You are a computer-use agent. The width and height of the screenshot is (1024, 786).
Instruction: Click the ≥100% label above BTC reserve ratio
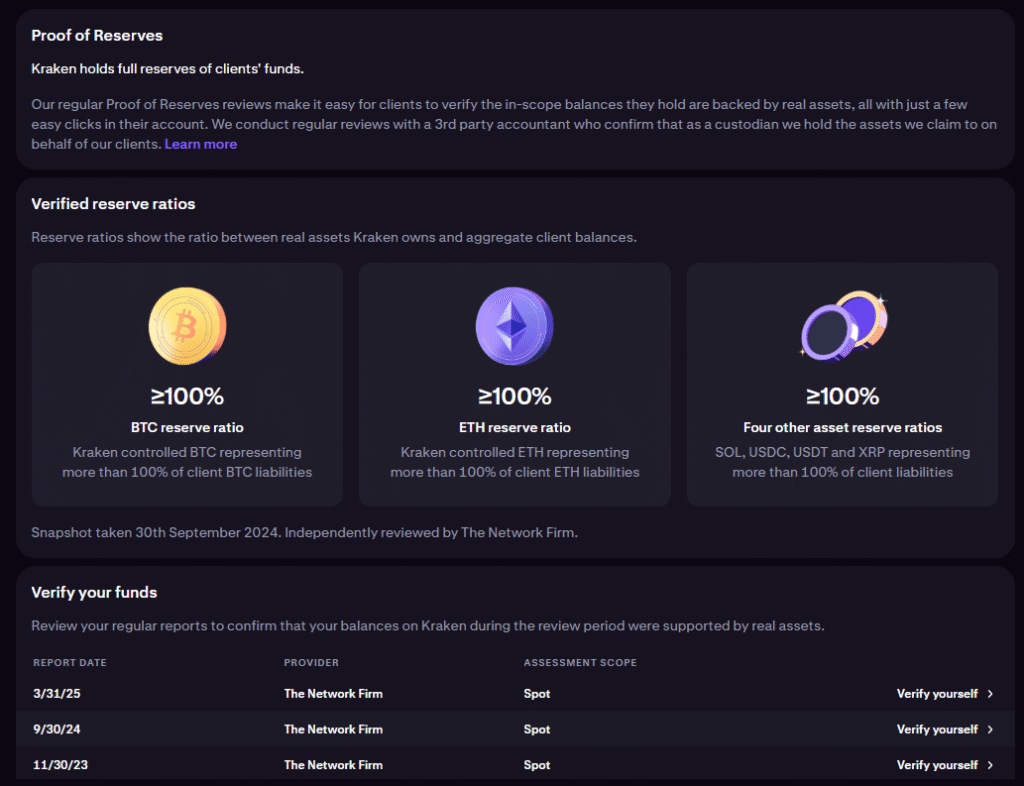(x=187, y=395)
